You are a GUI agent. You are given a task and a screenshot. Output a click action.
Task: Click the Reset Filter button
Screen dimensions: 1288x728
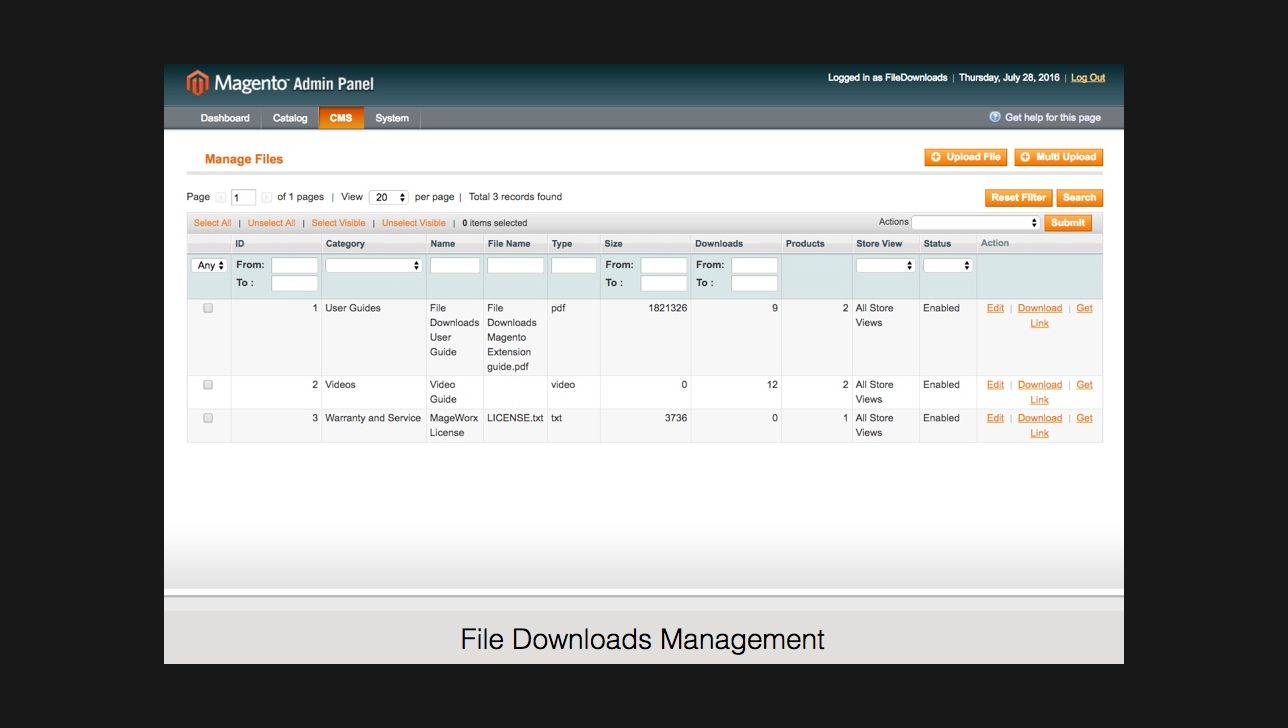pos(1018,197)
